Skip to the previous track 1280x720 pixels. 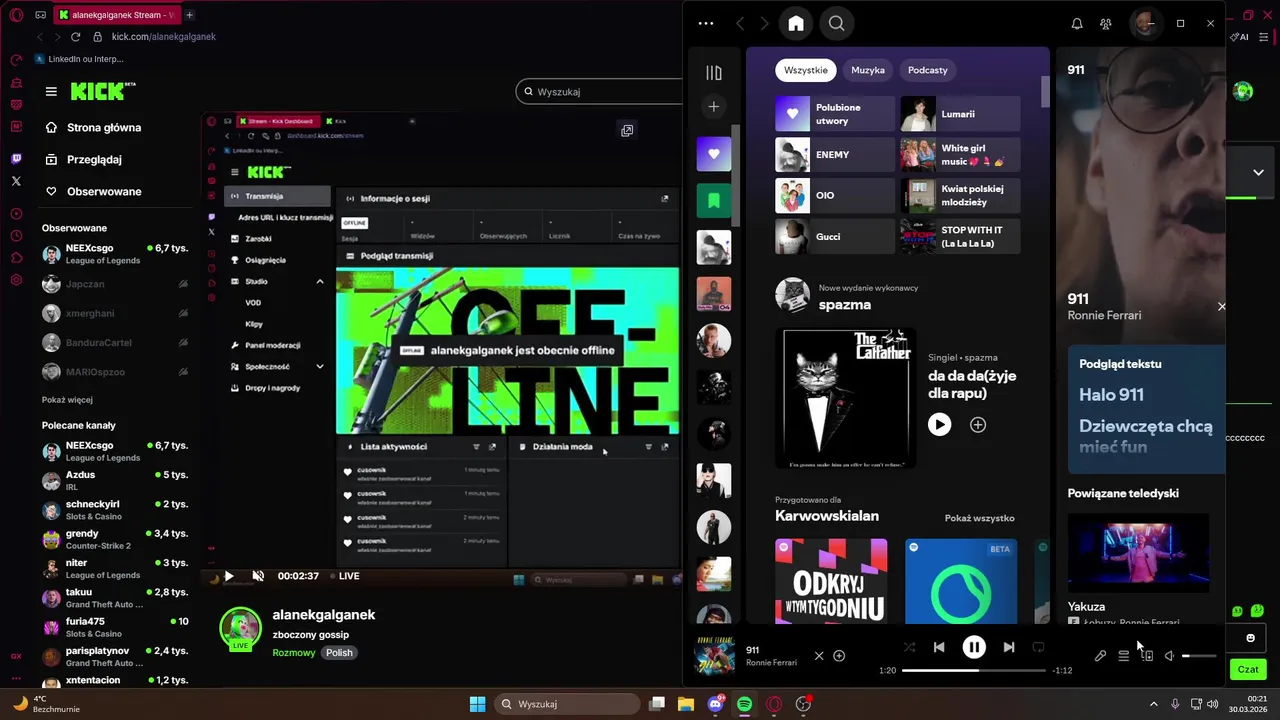tap(938, 647)
